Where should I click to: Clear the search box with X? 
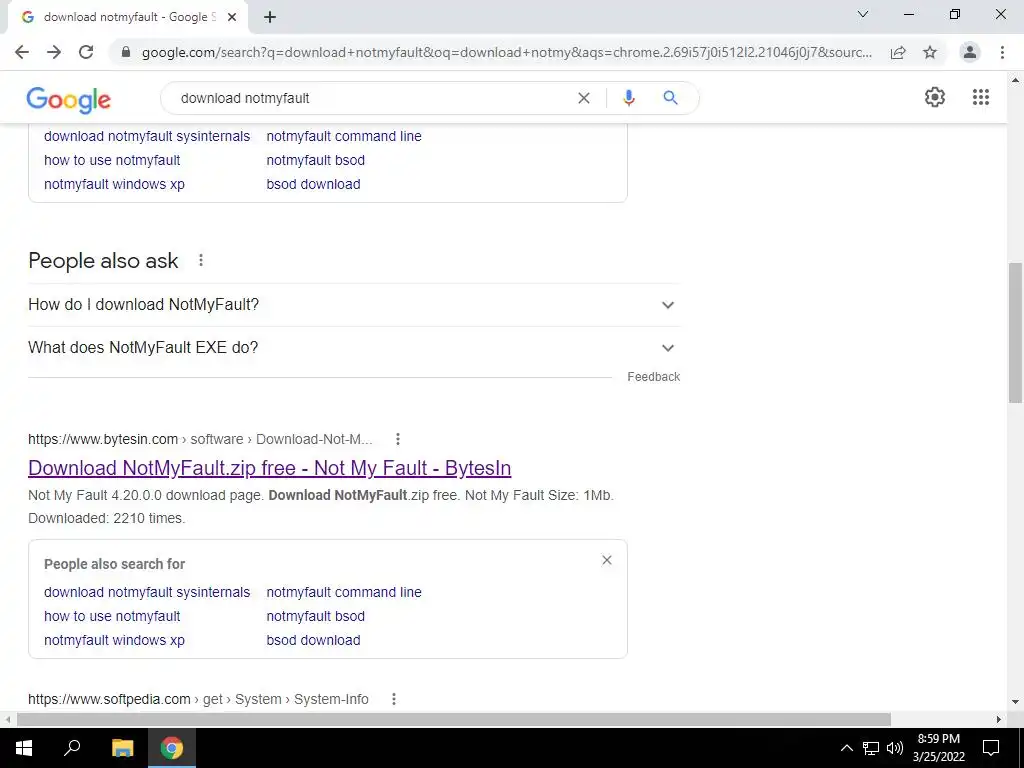[x=584, y=98]
